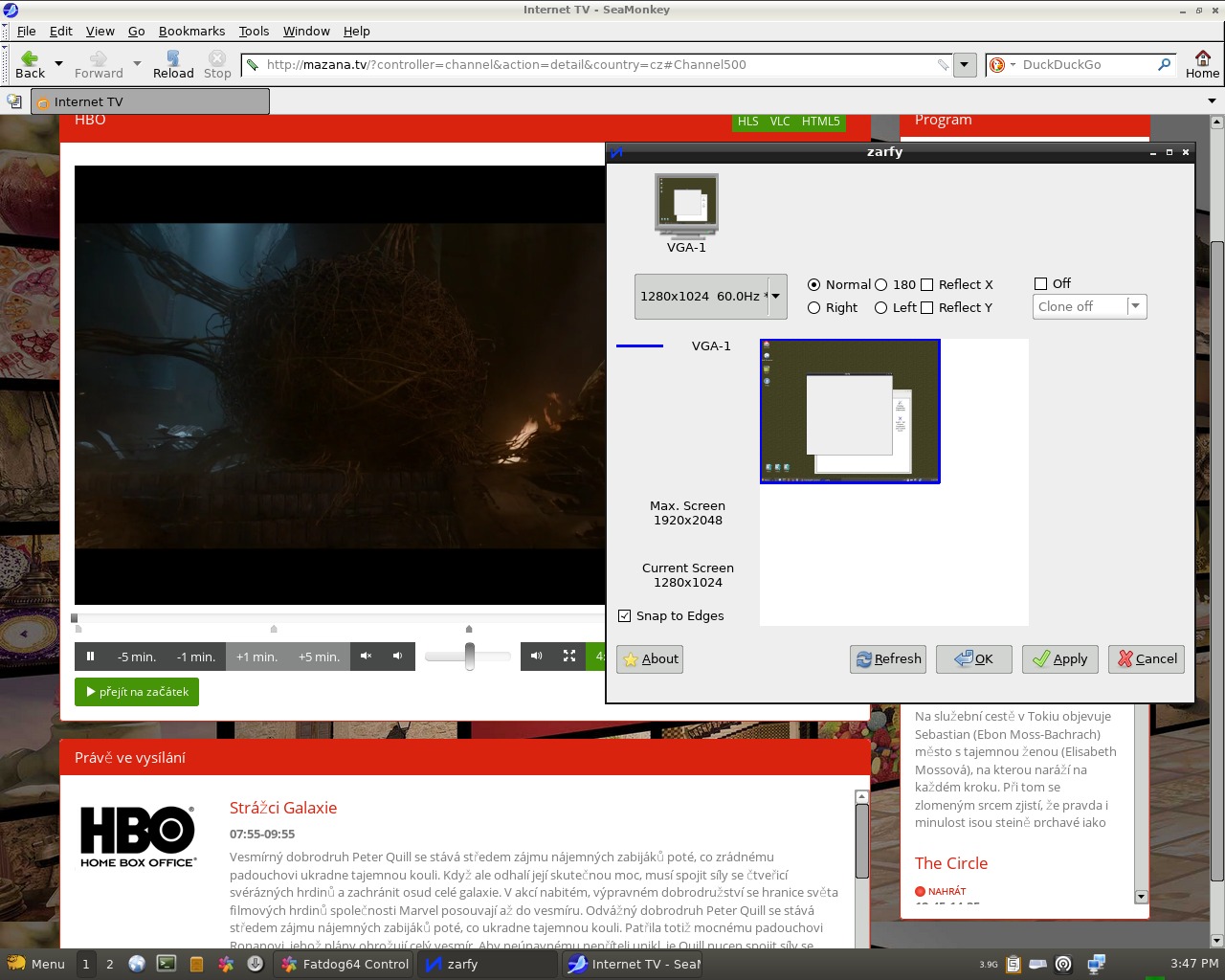Image resolution: width=1225 pixels, height=980 pixels.
Task: Open the search engine selector dropdown
Action: click(x=1001, y=65)
